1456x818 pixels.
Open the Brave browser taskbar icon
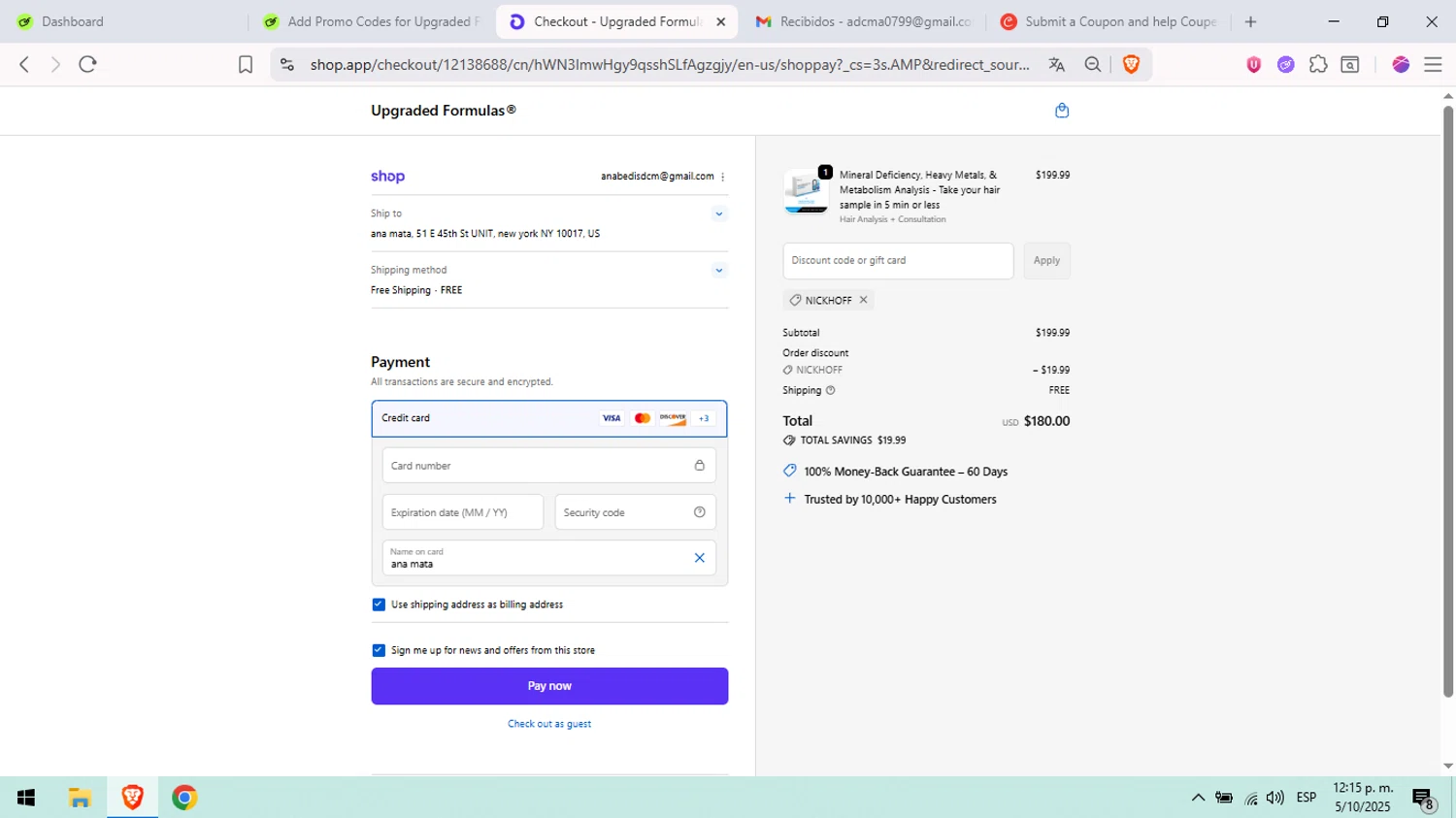click(x=132, y=798)
